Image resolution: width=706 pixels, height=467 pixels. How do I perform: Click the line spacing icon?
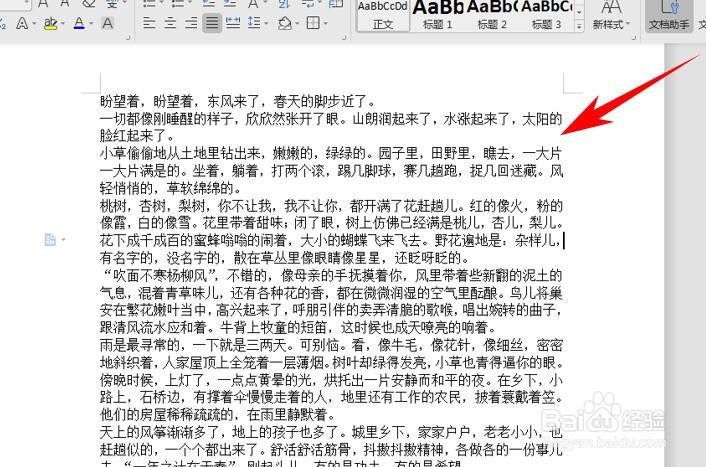tap(254, 23)
